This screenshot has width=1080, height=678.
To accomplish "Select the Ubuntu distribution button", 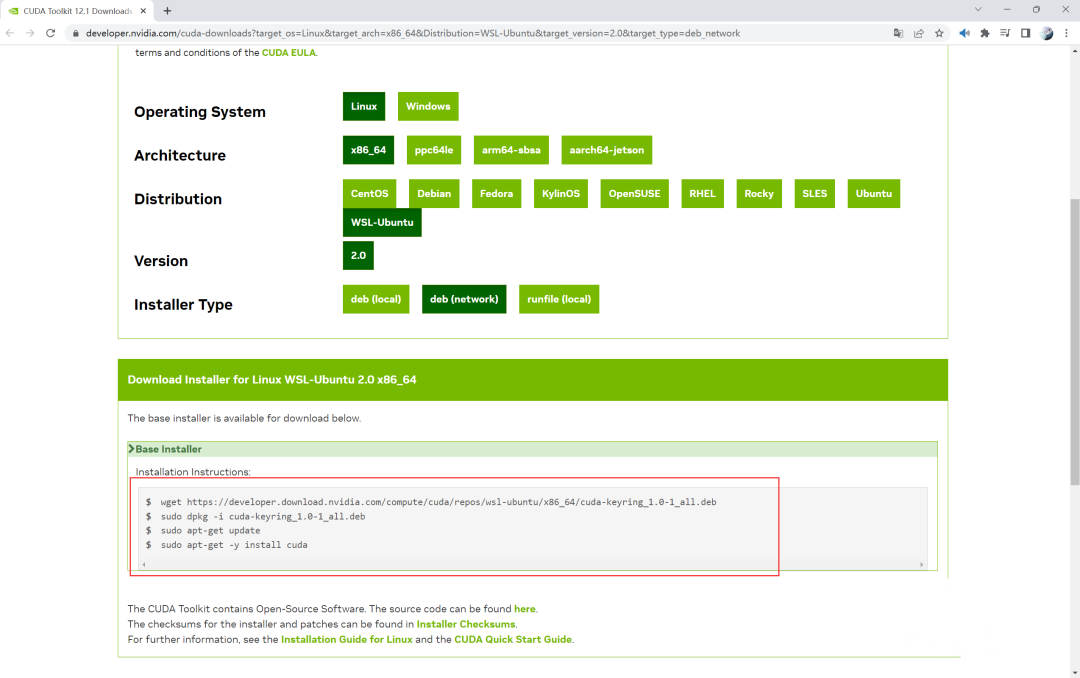I will (873, 194).
